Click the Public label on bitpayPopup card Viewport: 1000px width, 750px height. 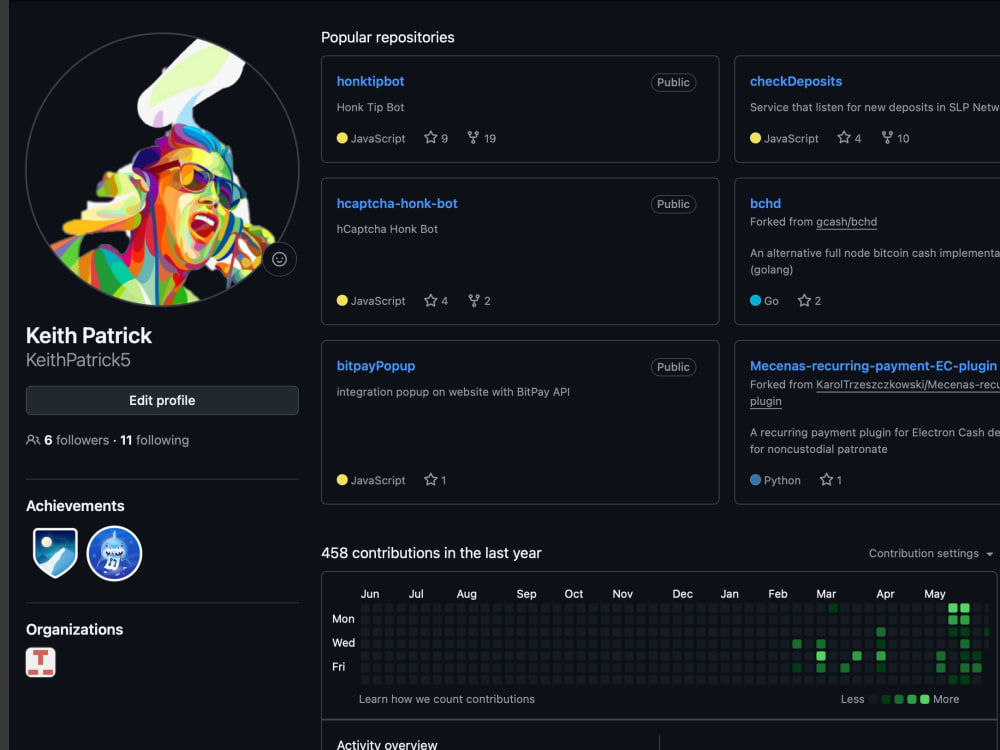pos(673,367)
